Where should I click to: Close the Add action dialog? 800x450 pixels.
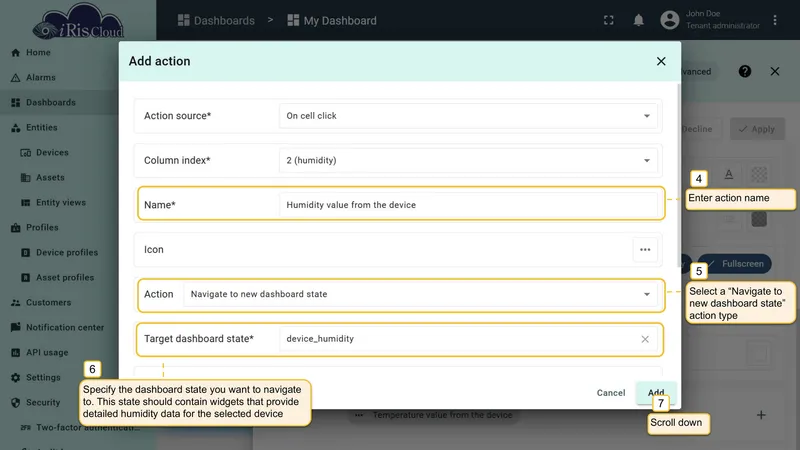pyautogui.click(x=661, y=61)
